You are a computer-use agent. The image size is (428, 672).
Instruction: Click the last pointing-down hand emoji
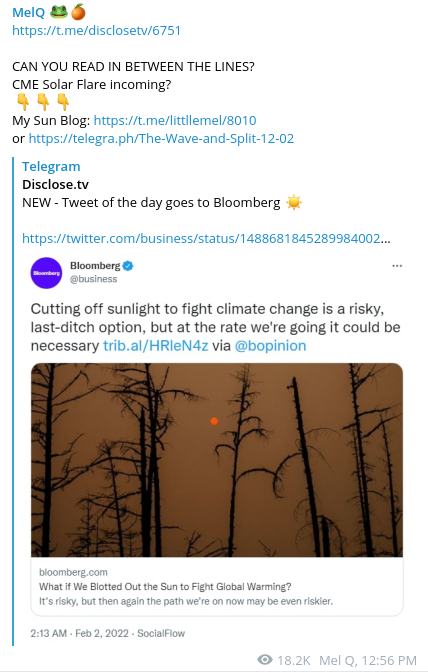pos(63,102)
